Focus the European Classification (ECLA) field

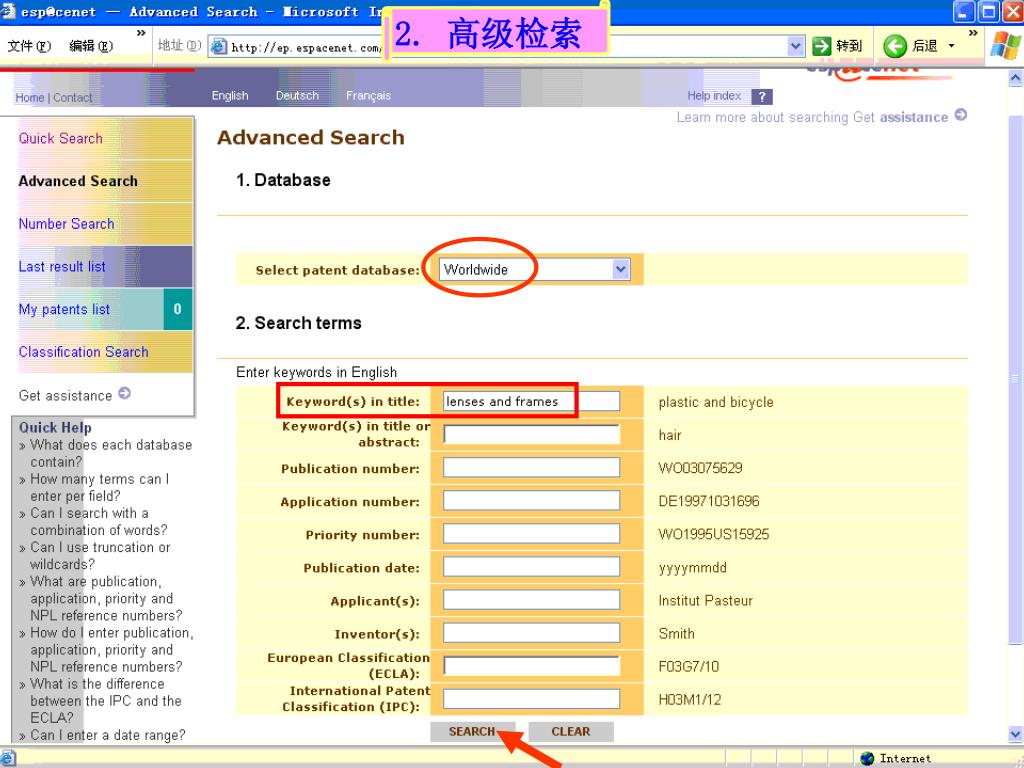[x=532, y=666]
